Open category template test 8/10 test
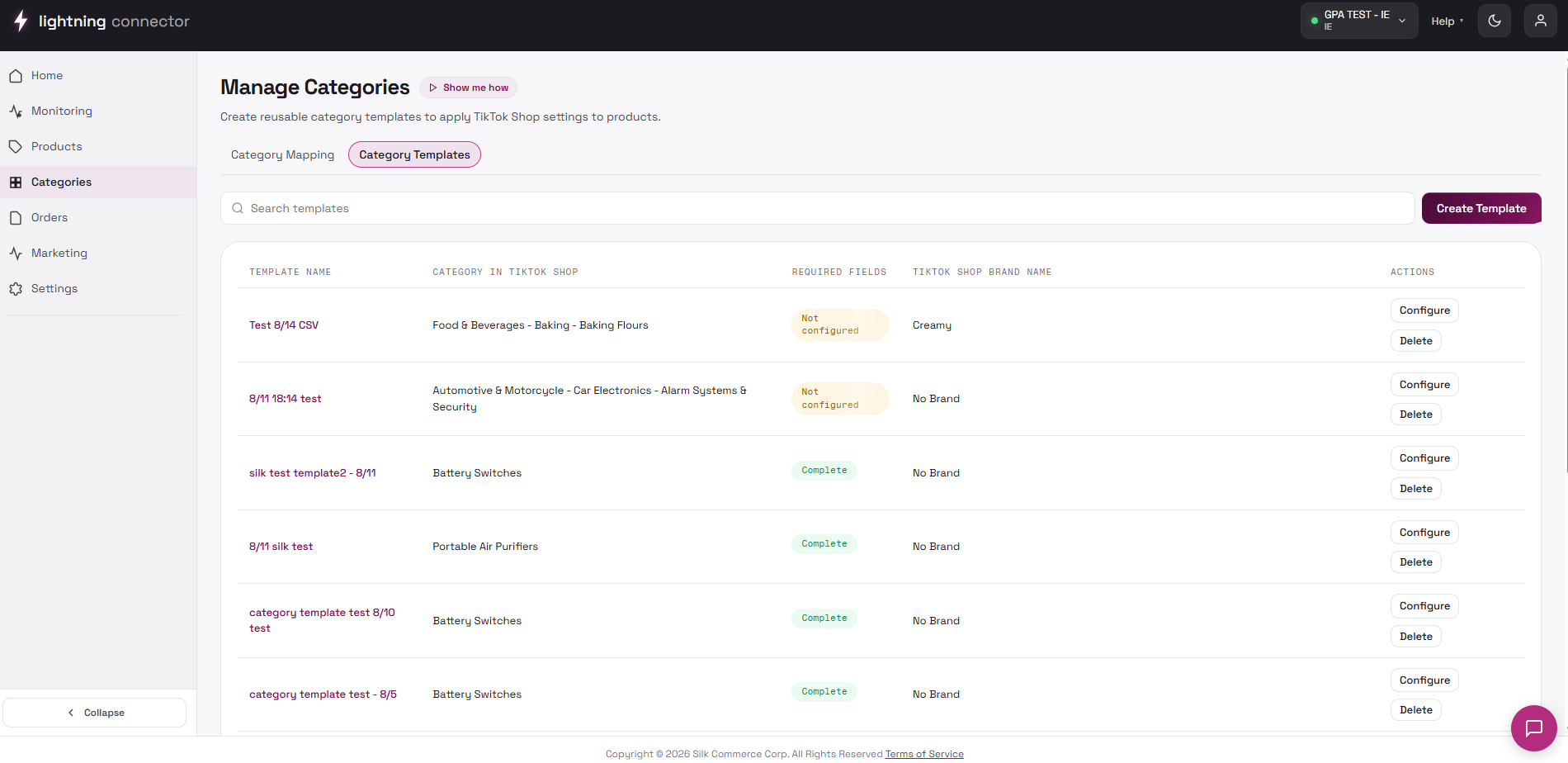This screenshot has height=763, width=1568. [322, 620]
